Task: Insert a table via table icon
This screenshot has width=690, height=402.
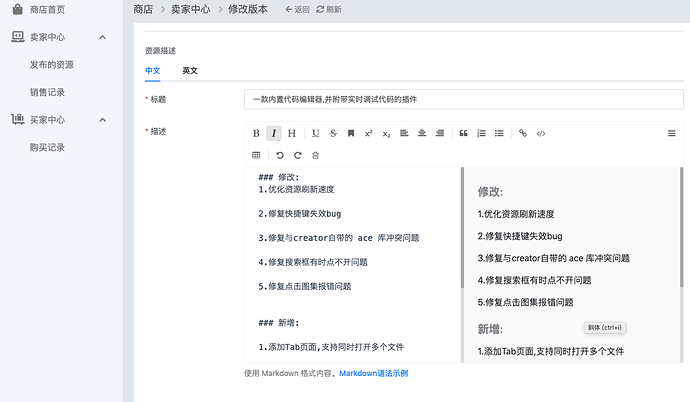Action: 256,155
